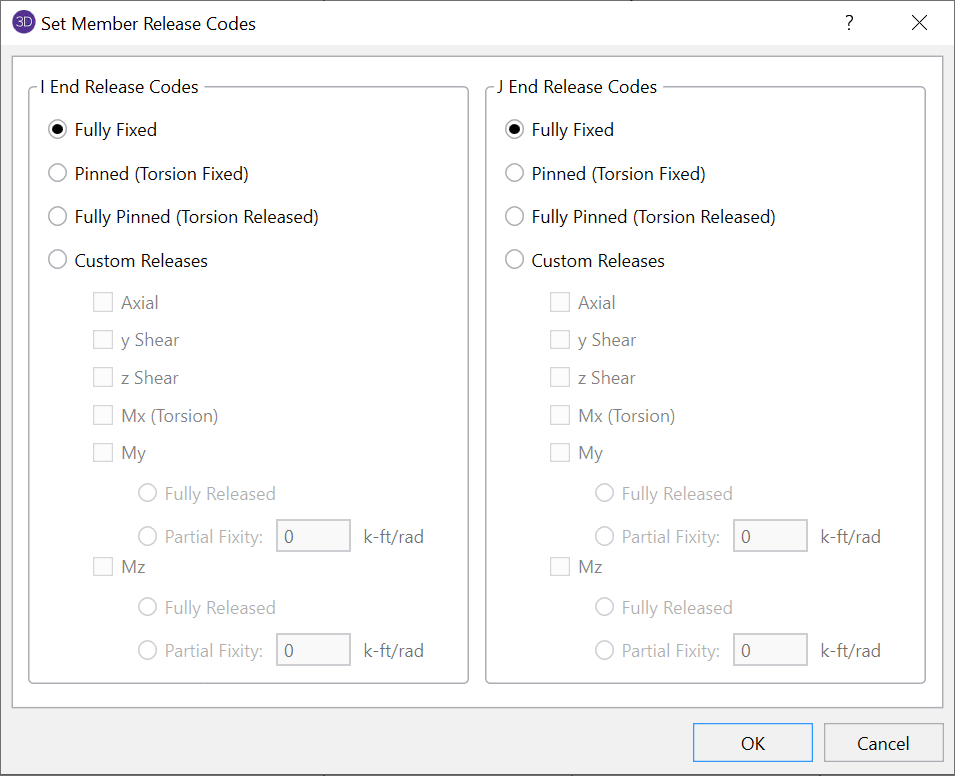Check the J End Mx (Torsion) checkbox
Screen dimensions: 955x776
click(x=560, y=415)
